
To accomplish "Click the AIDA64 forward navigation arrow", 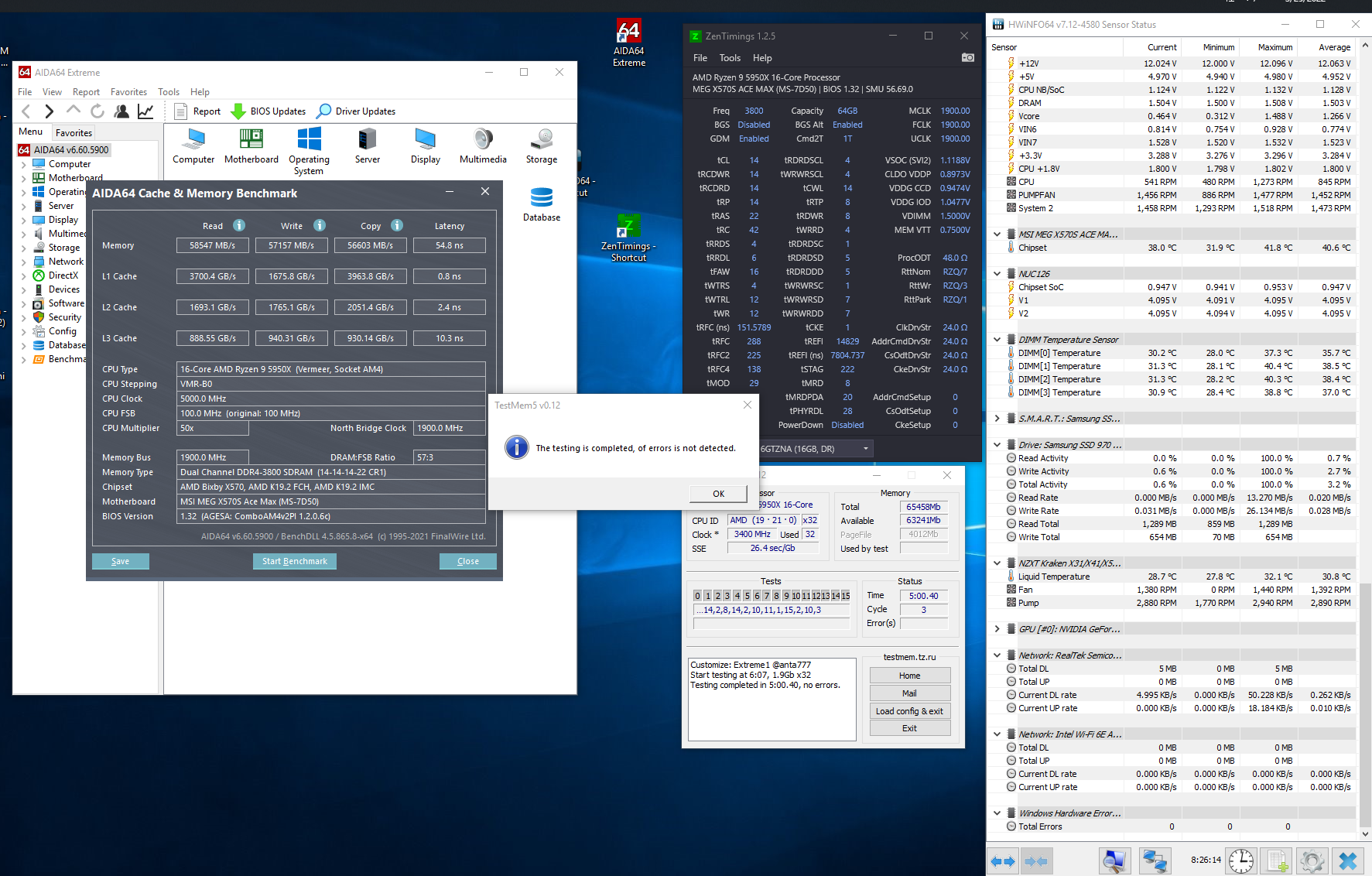I will click(x=49, y=111).
